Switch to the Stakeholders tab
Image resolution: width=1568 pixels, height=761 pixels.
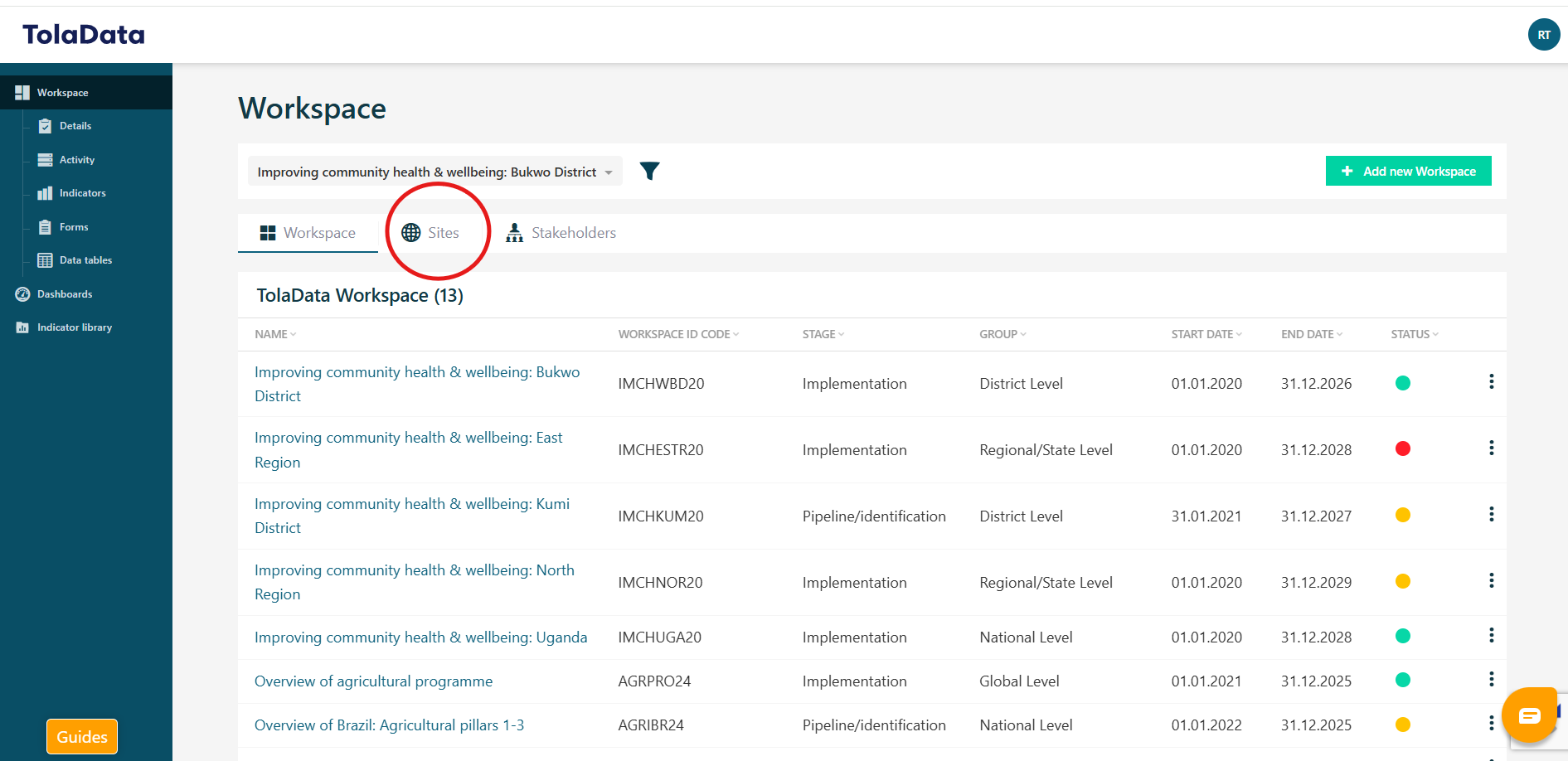coord(561,233)
